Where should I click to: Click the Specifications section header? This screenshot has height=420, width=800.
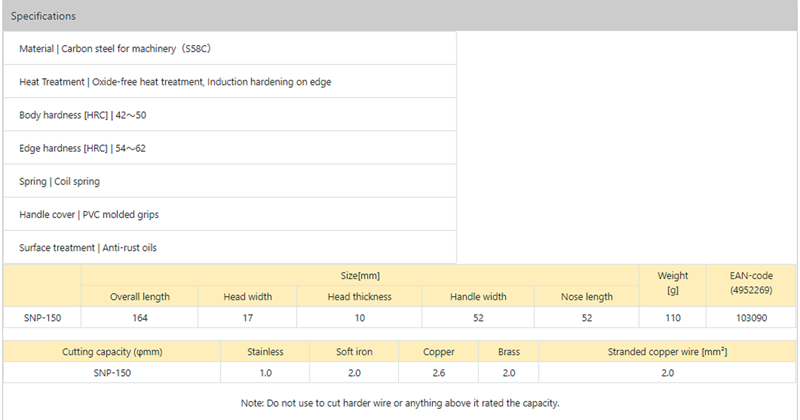click(x=43, y=16)
